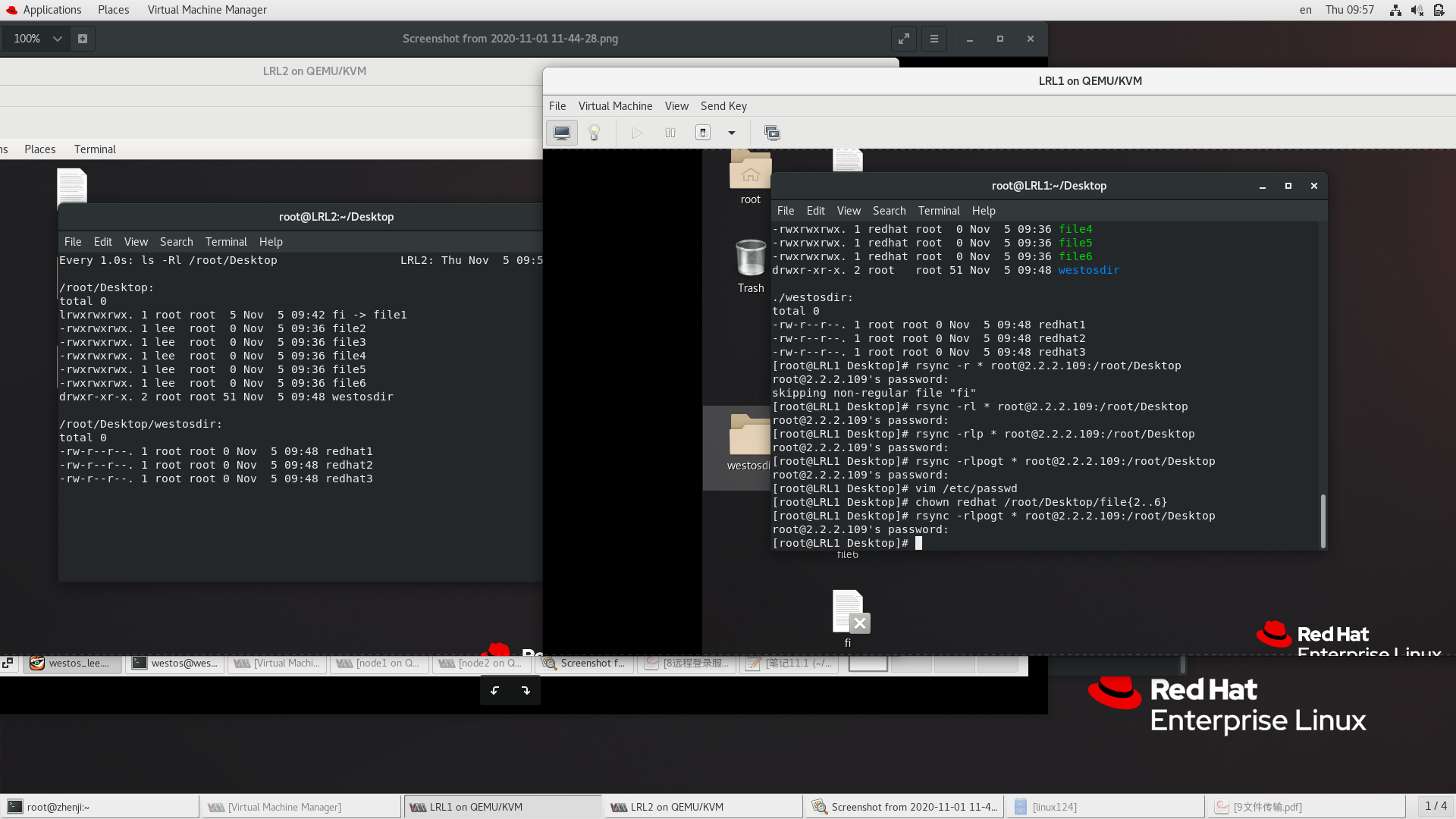Open the Send Key menu

(723, 106)
